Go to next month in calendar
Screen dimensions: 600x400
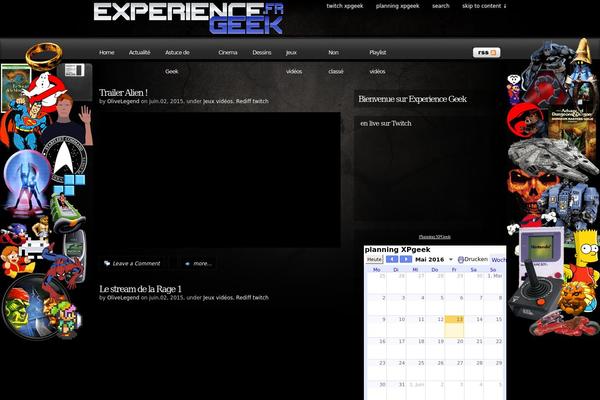pyautogui.click(x=406, y=260)
